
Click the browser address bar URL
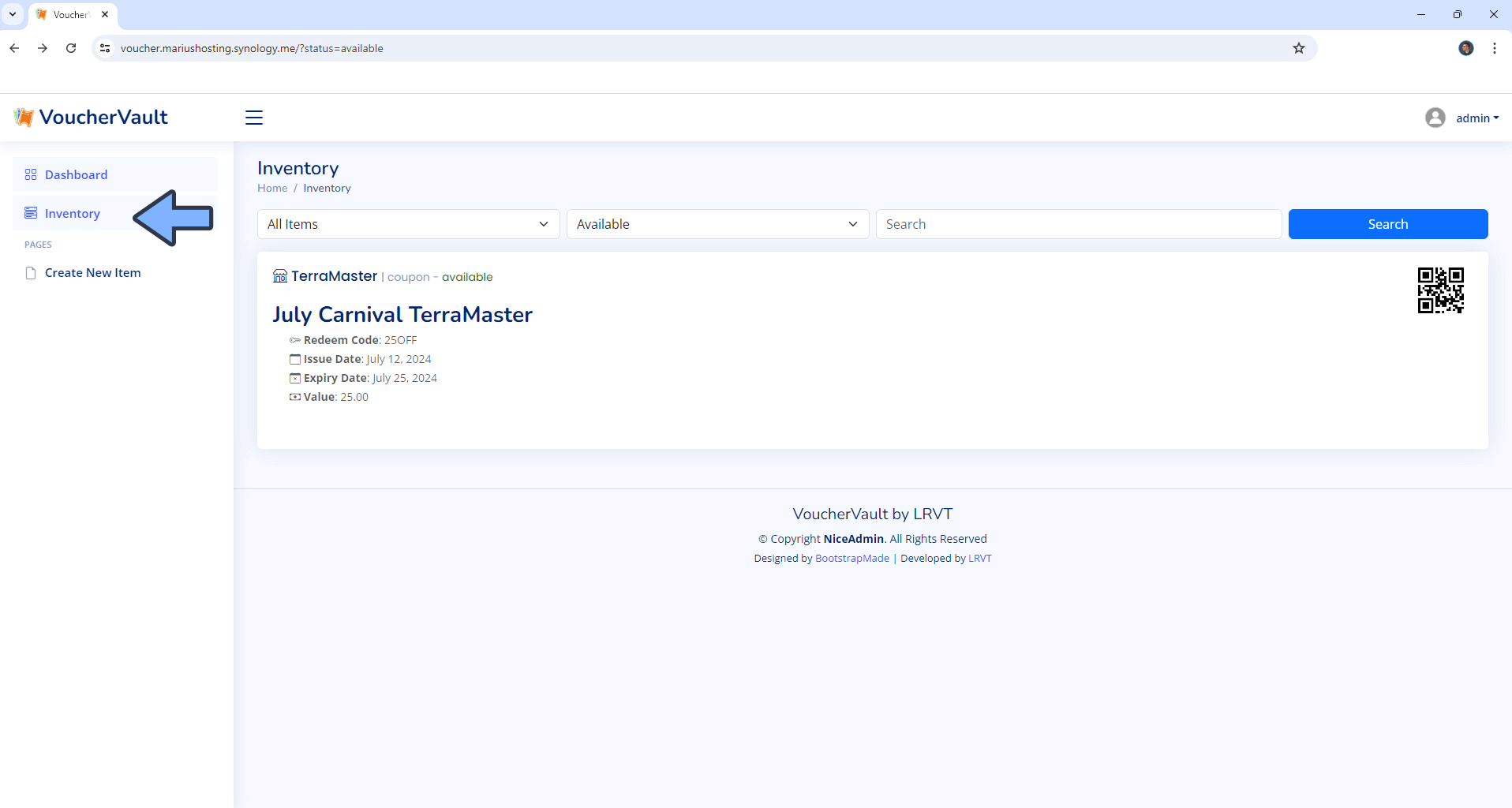(x=252, y=48)
